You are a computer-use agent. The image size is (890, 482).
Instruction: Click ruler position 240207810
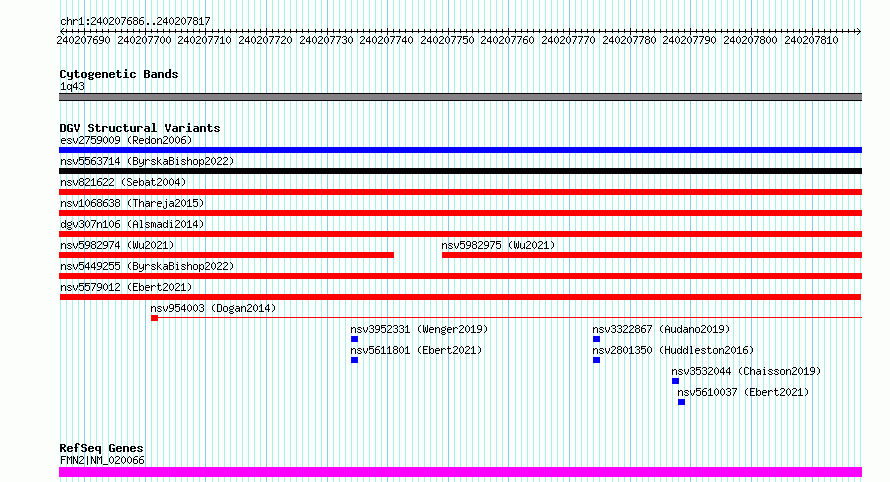tap(811, 40)
